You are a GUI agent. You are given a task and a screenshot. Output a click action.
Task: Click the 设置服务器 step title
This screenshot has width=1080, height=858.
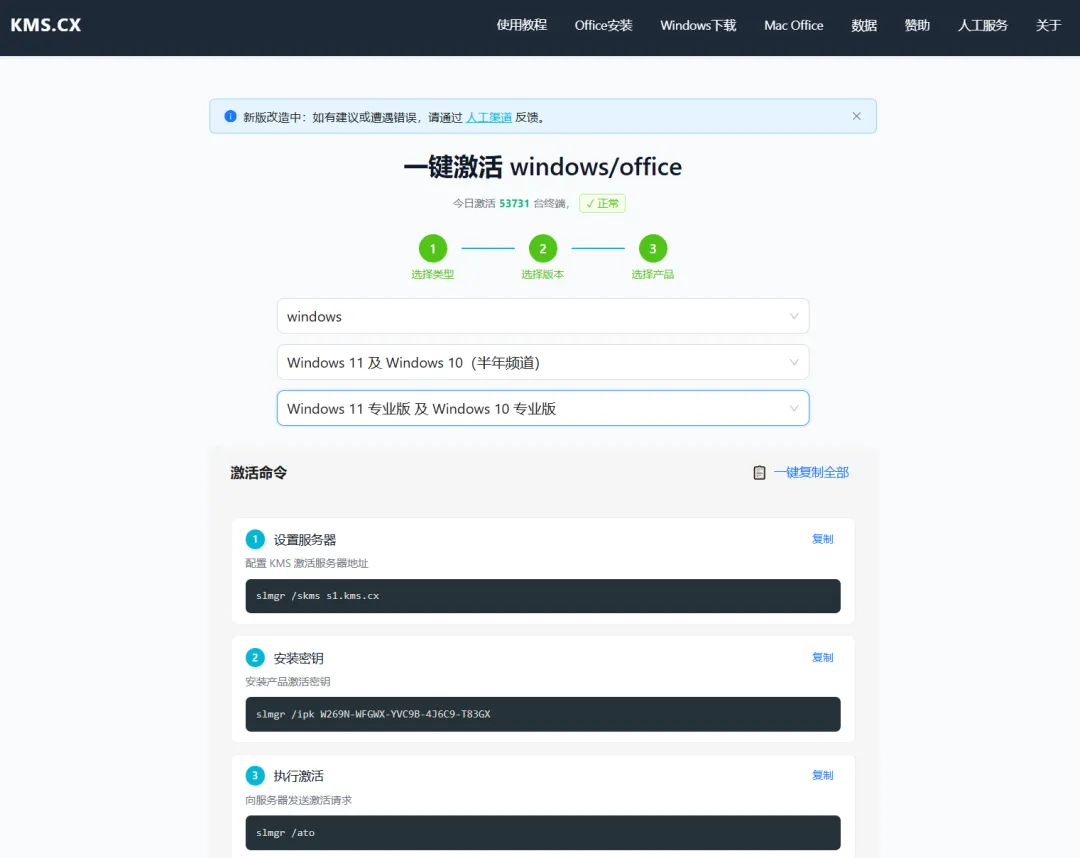pos(304,540)
